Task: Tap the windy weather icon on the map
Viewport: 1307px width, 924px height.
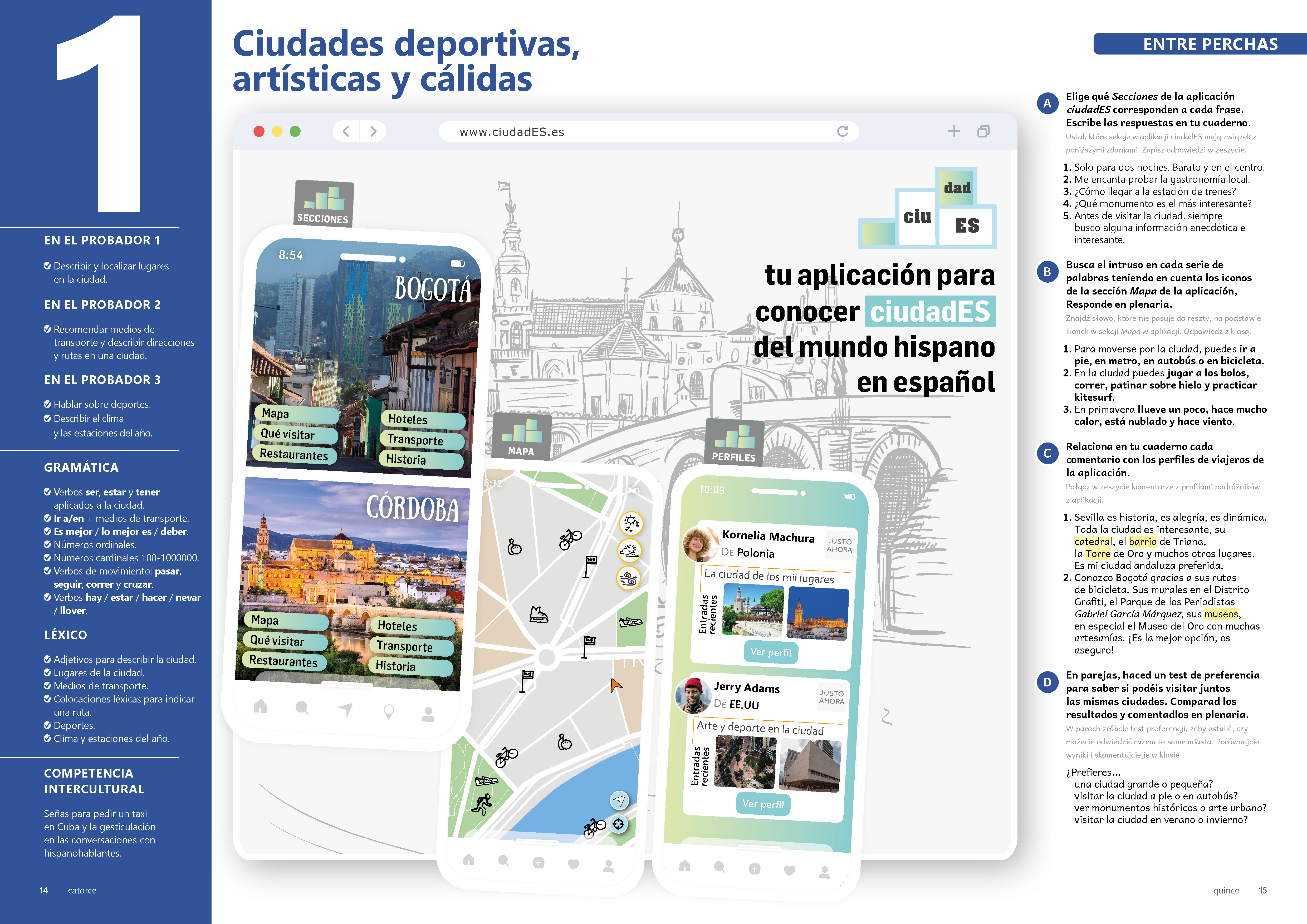Action: (628, 578)
